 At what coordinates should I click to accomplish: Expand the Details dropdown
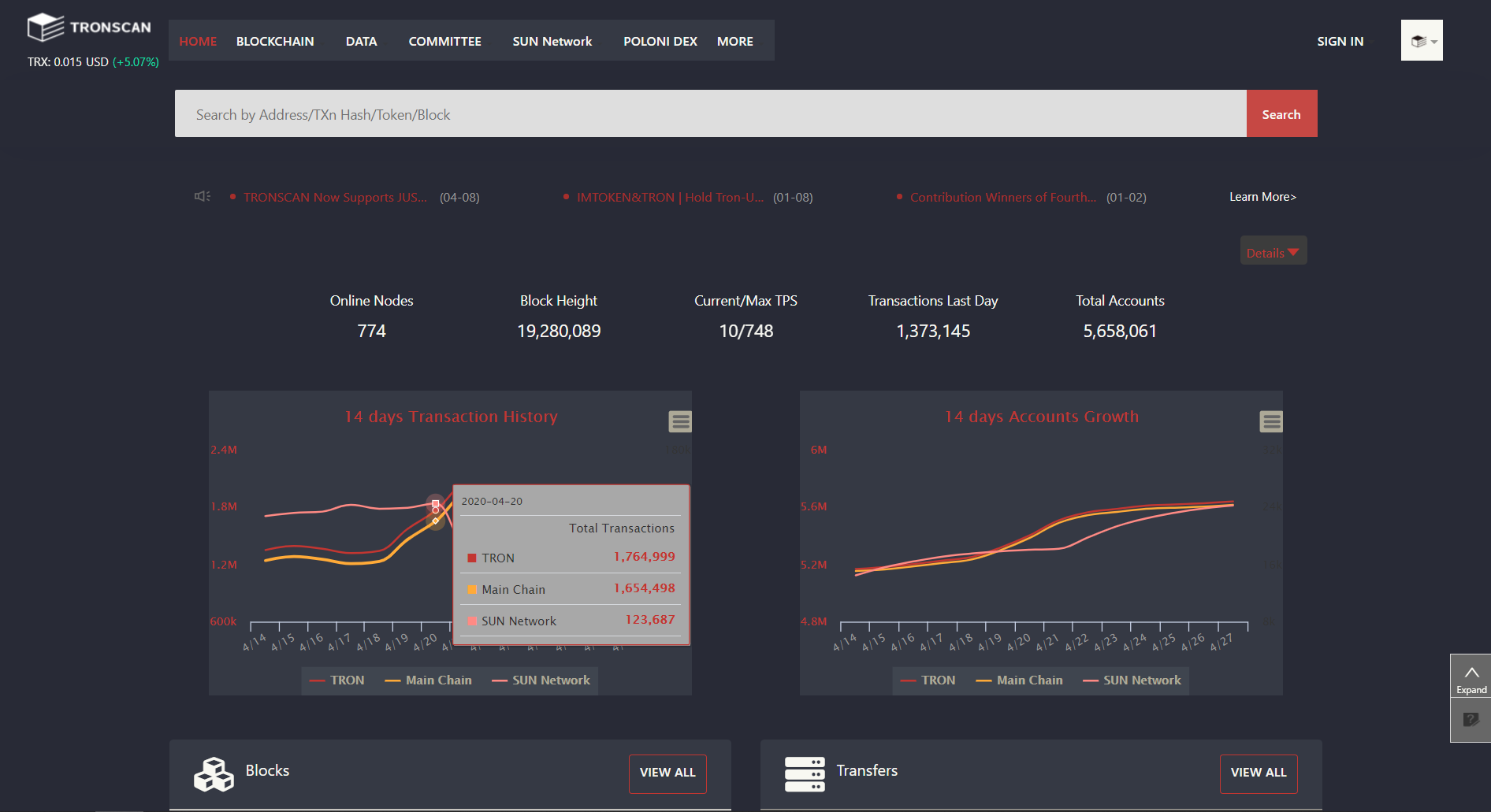(1273, 252)
